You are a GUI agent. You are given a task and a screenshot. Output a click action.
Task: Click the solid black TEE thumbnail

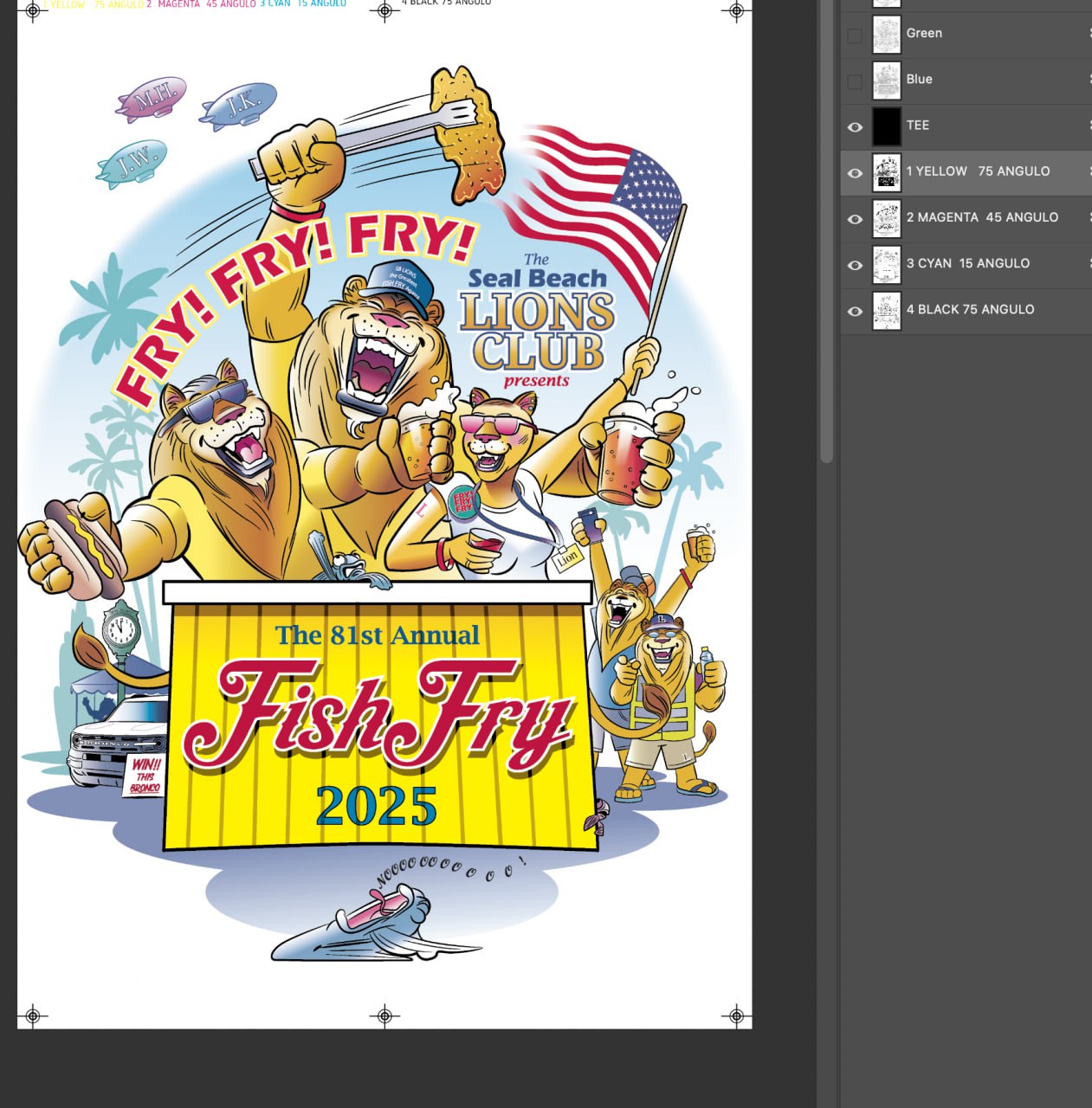click(886, 126)
